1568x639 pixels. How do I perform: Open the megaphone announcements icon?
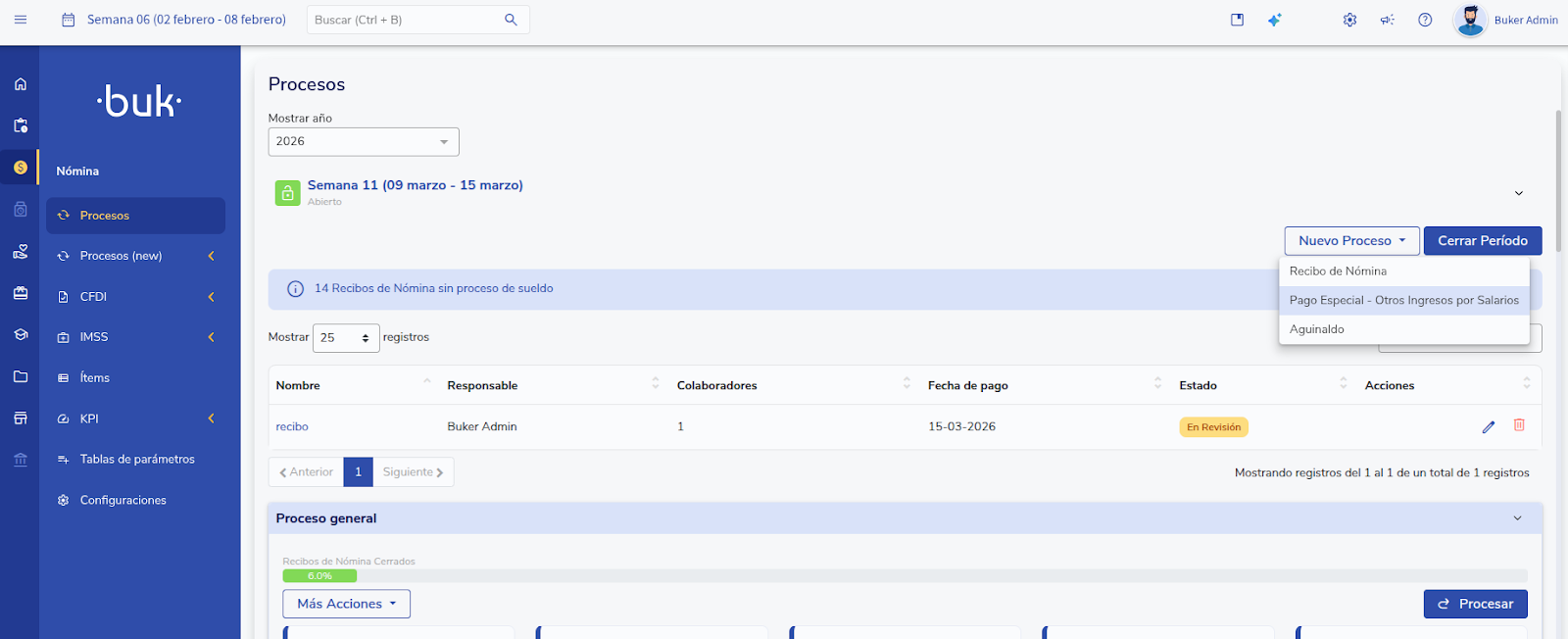pos(1387,20)
